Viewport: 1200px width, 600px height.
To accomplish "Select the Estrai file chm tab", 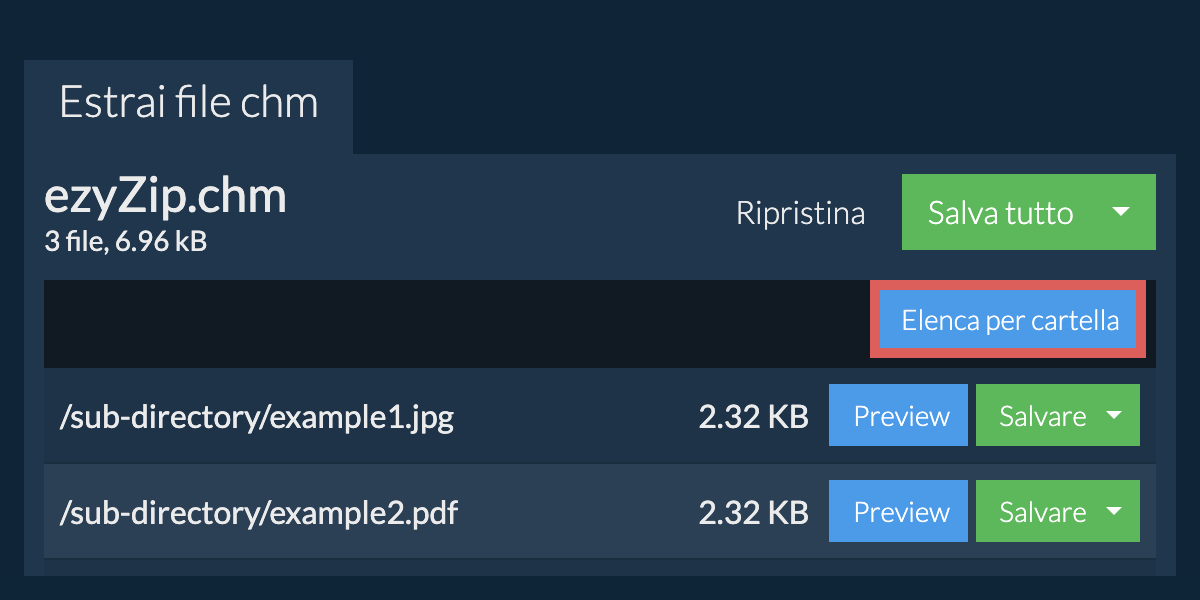I will 188,104.
